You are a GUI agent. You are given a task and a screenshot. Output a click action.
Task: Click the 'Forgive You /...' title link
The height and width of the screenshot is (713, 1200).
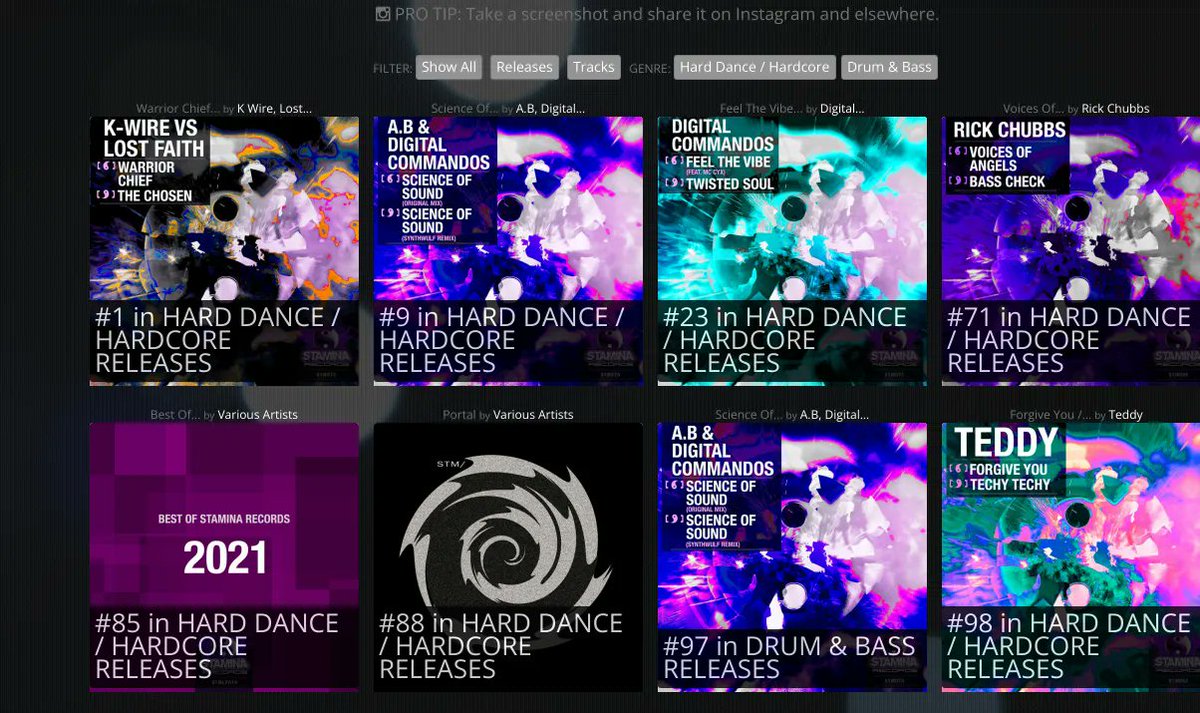(x=1050, y=414)
